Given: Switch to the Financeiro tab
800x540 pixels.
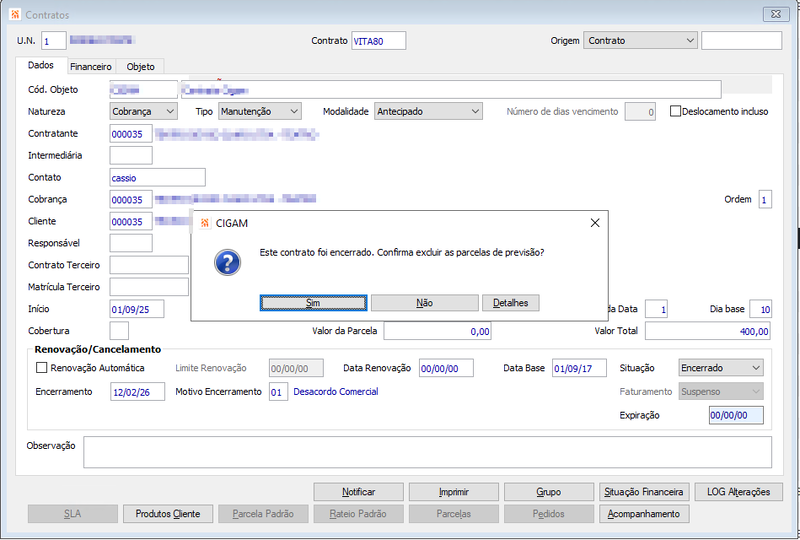Looking at the screenshot, I should click(91, 66).
